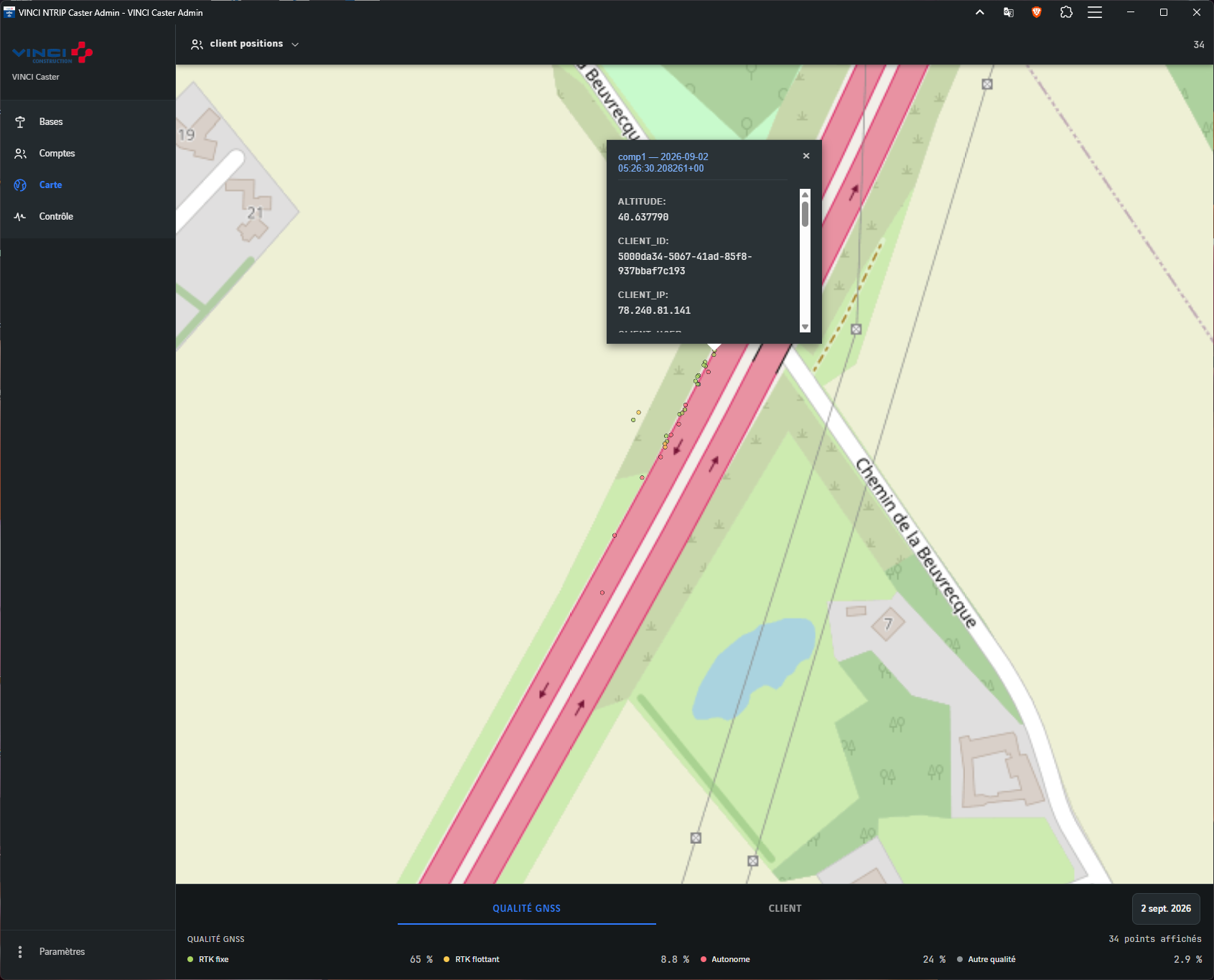The width and height of the screenshot is (1214, 980).
Task: Open the translate icon in title bar
Action: pyautogui.click(x=1009, y=12)
